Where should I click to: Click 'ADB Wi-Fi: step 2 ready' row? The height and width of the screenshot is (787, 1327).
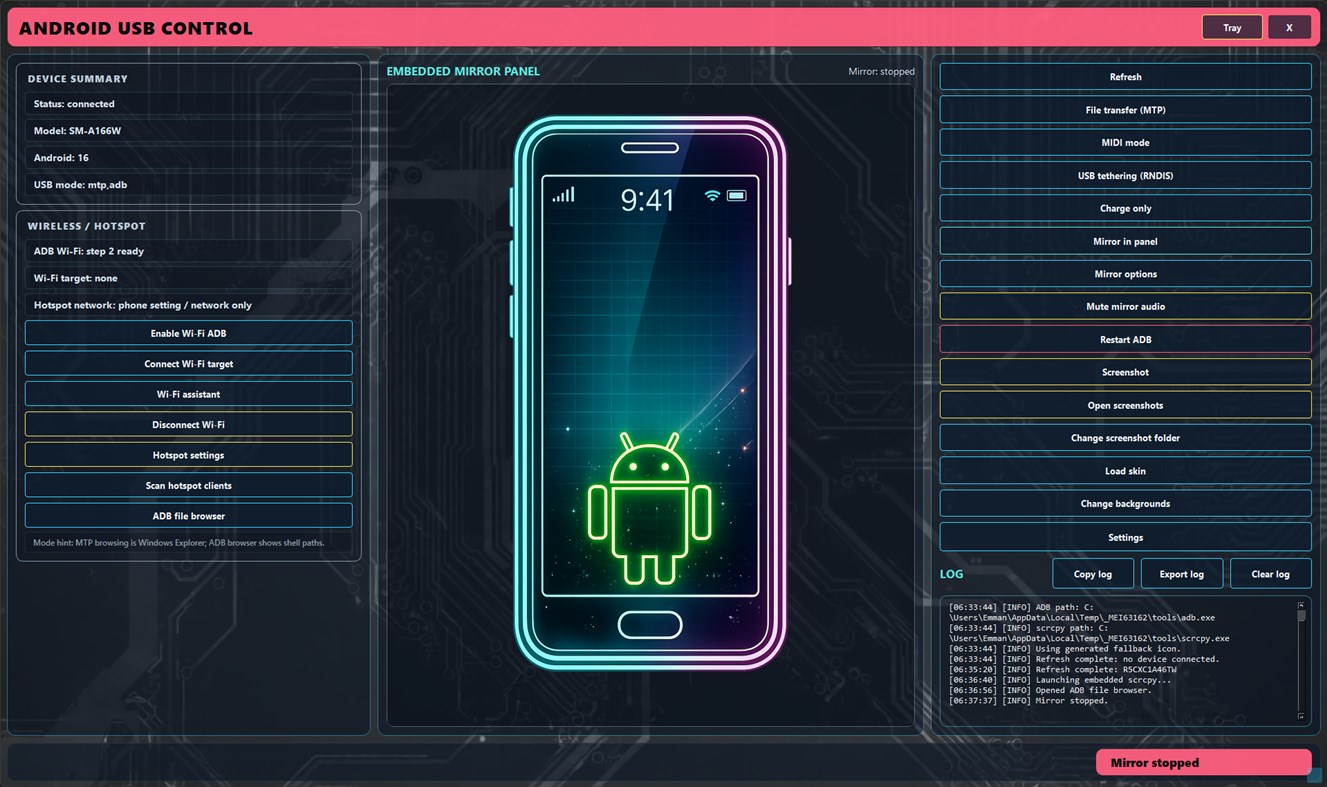click(189, 251)
